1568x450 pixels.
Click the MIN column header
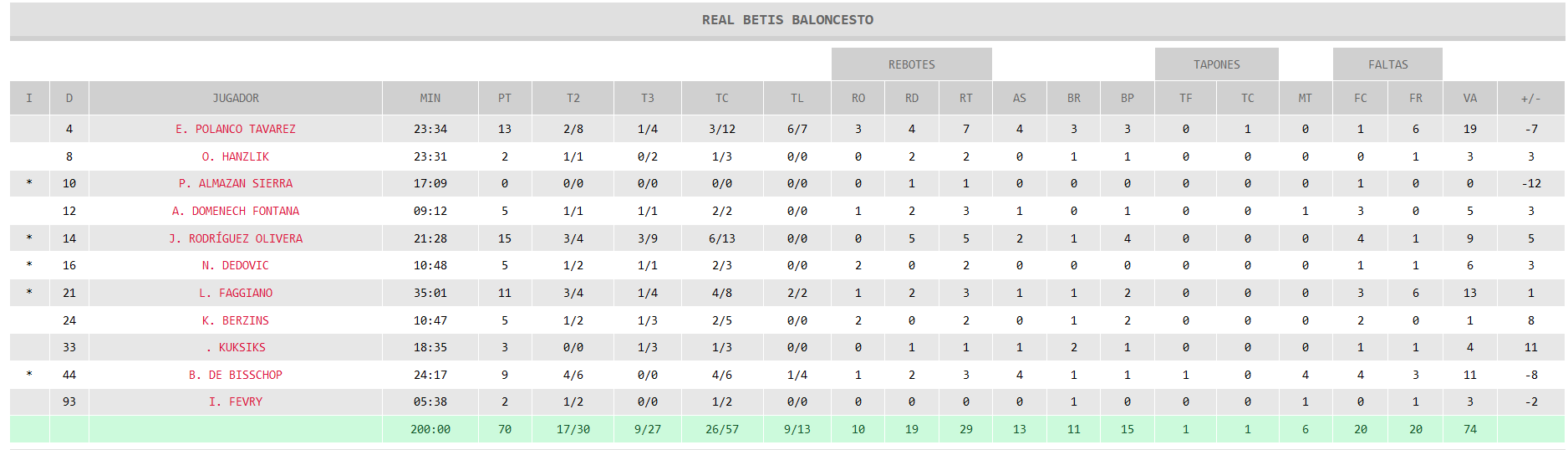pyautogui.click(x=430, y=98)
